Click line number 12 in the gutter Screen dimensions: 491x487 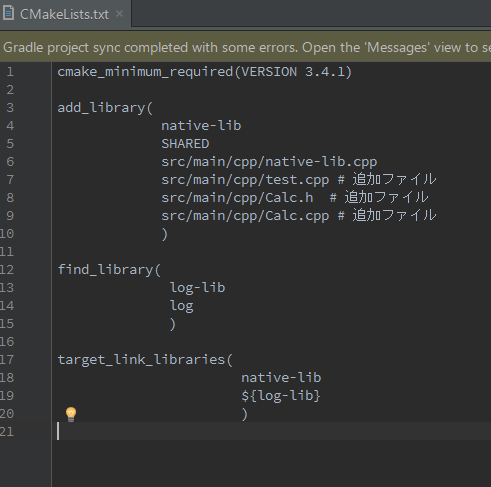pyautogui.click(x=7, y=270)
